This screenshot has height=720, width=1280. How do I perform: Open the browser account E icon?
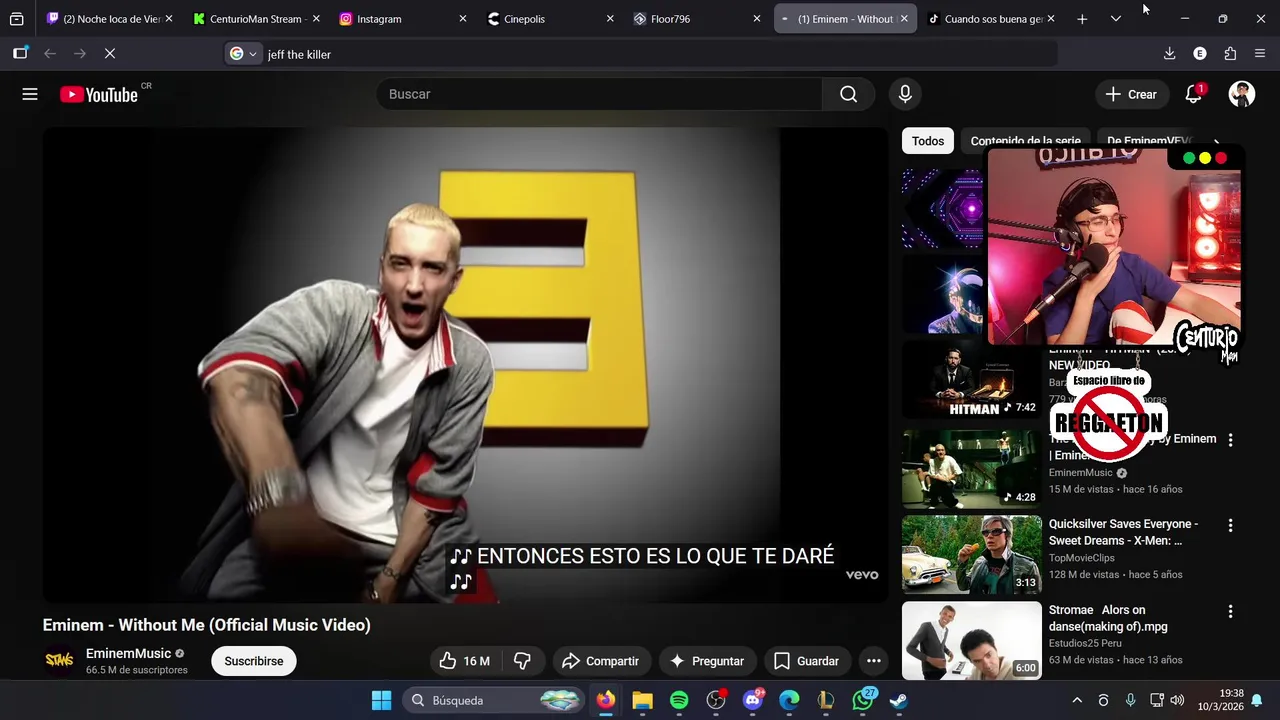(x=1200, y=54)
